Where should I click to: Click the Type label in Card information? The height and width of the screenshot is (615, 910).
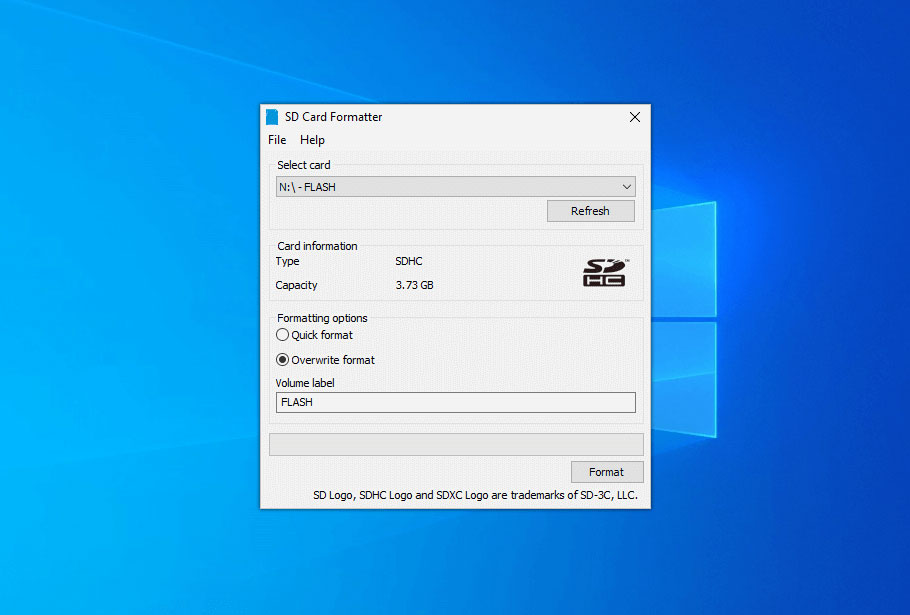pyautogui.click(x=287, y=261)
